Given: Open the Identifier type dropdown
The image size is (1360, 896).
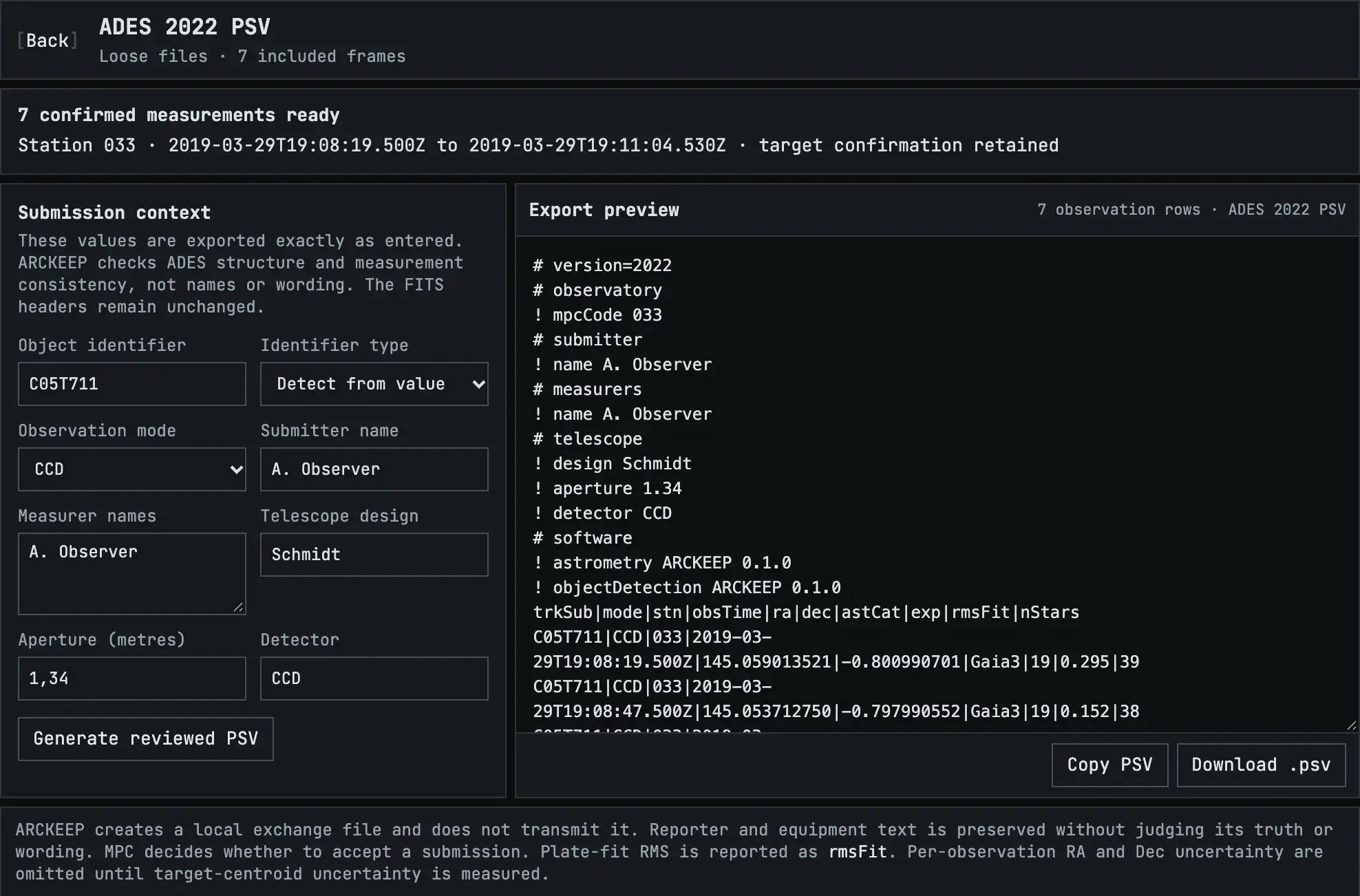Looking at the screenshot, I should coord(374,384).
